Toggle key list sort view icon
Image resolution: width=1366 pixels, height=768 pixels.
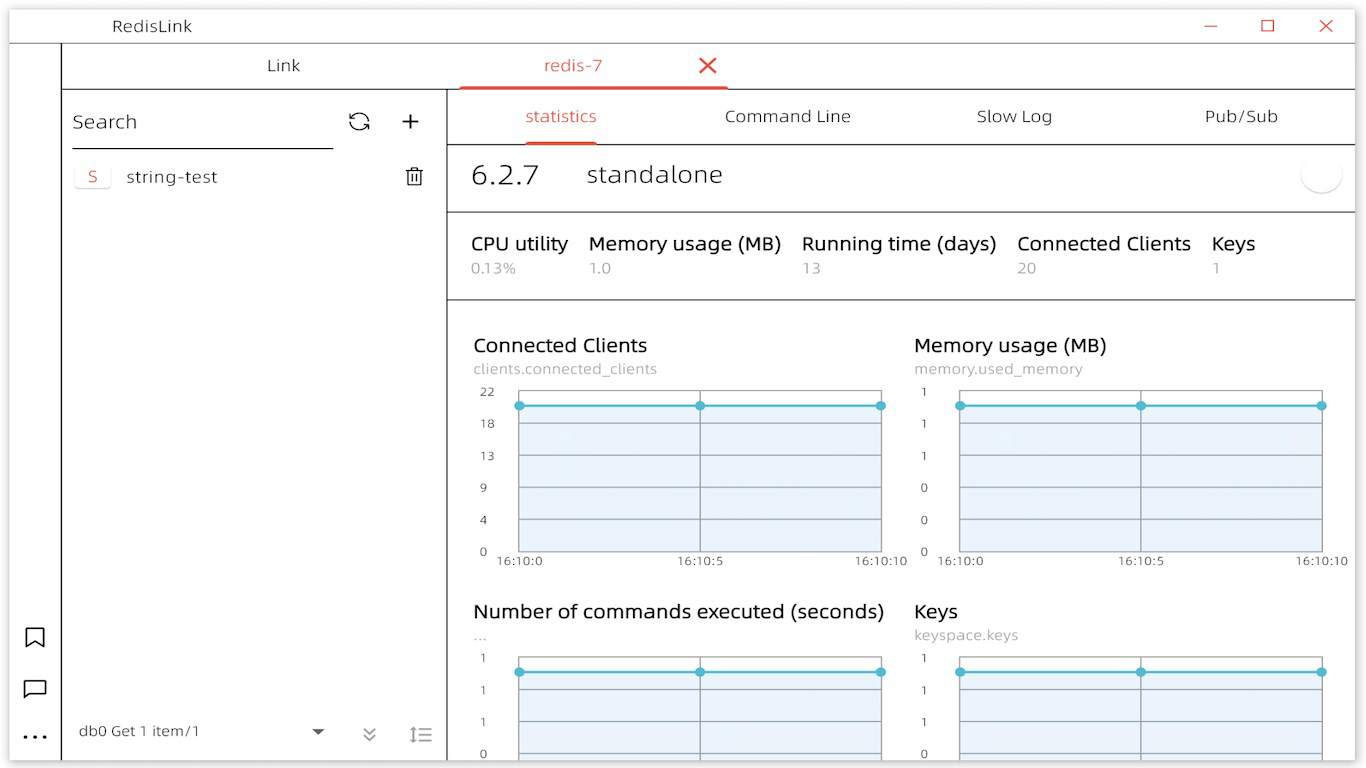[x=421, y=735]
